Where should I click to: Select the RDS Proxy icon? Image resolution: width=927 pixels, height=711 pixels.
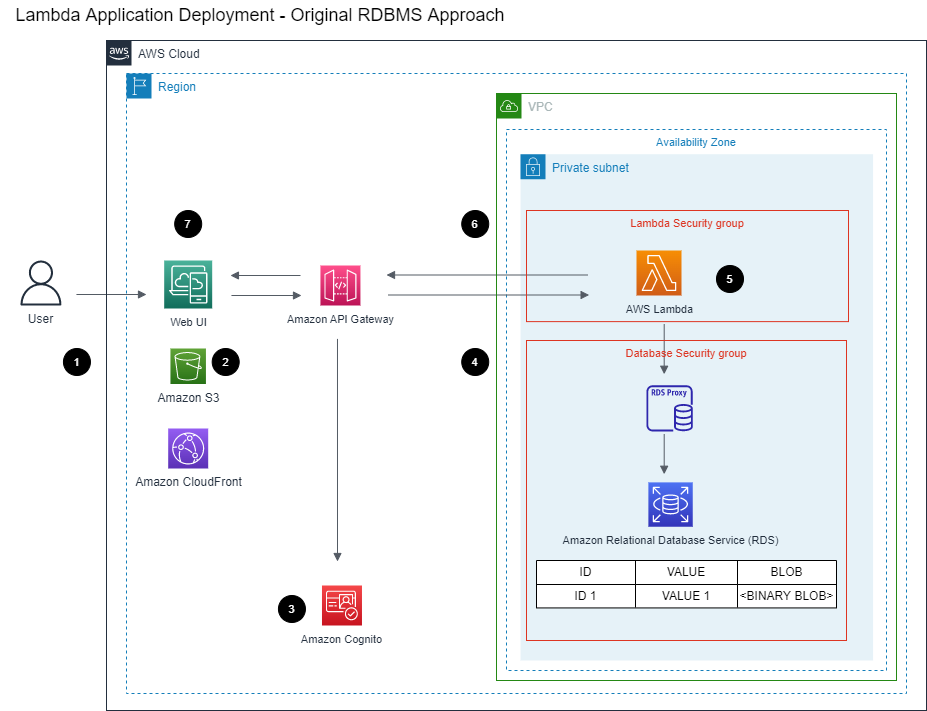point(669,408)
